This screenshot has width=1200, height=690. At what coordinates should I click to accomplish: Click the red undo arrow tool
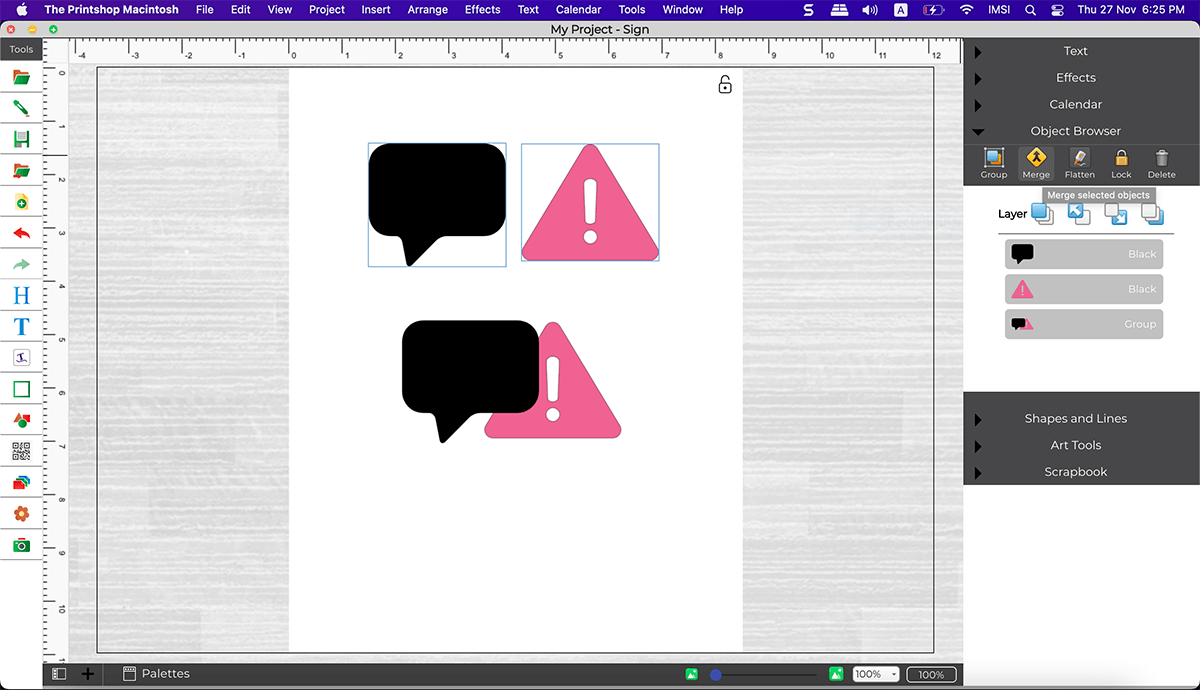point(21,233)
